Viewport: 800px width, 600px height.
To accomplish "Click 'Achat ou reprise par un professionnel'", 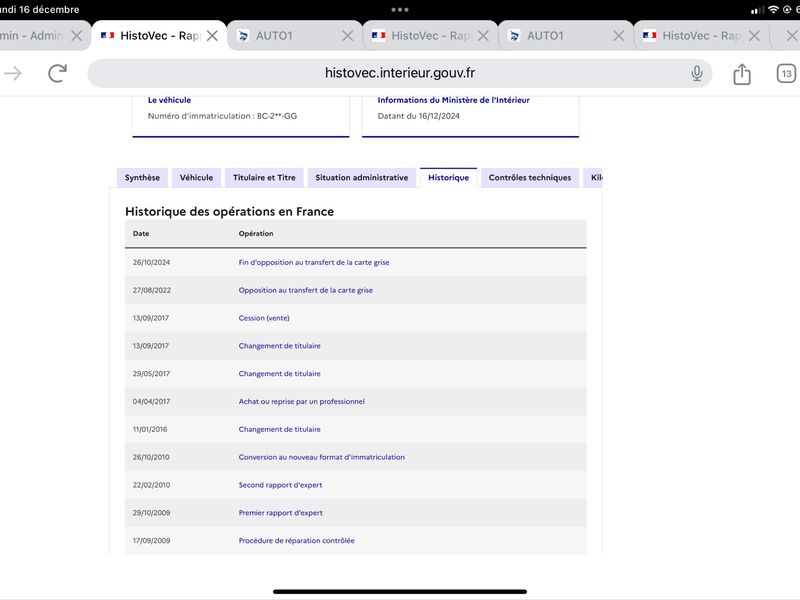I will point(302,402).
